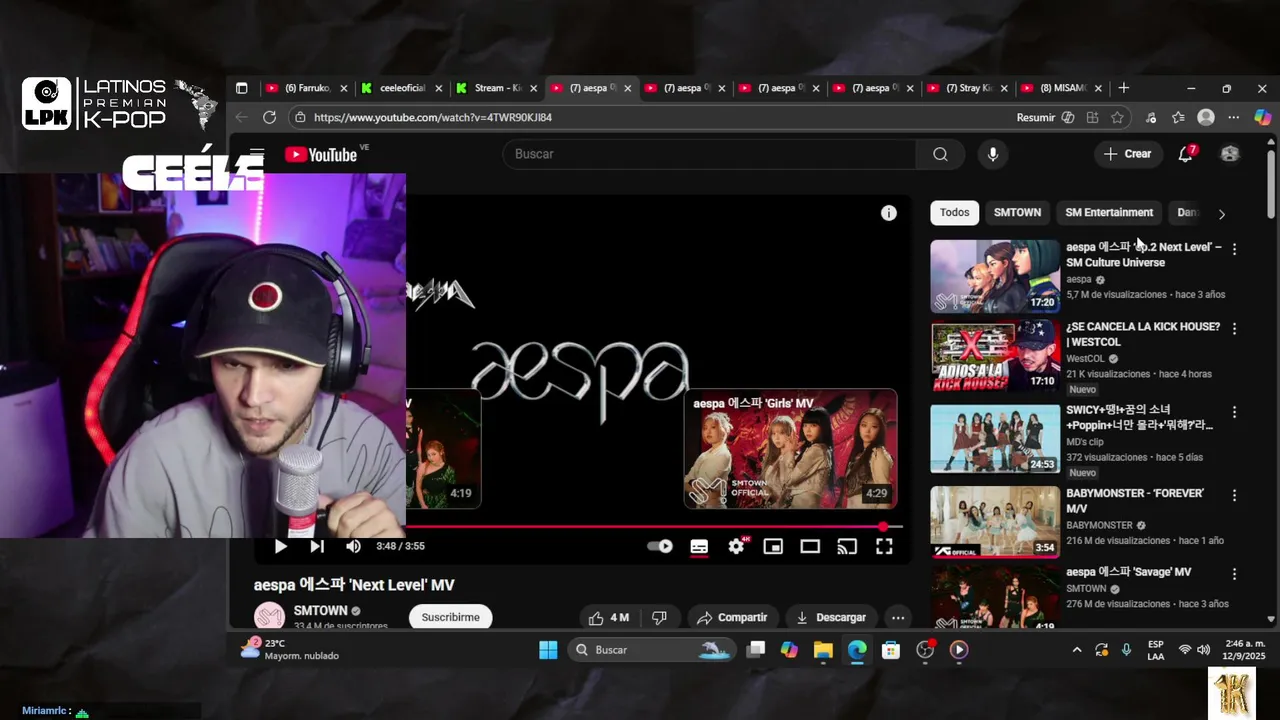The width and height of the screenshot is (1280, 720).
Task: Play the video with the play button
Action: [x=281, y=546]
